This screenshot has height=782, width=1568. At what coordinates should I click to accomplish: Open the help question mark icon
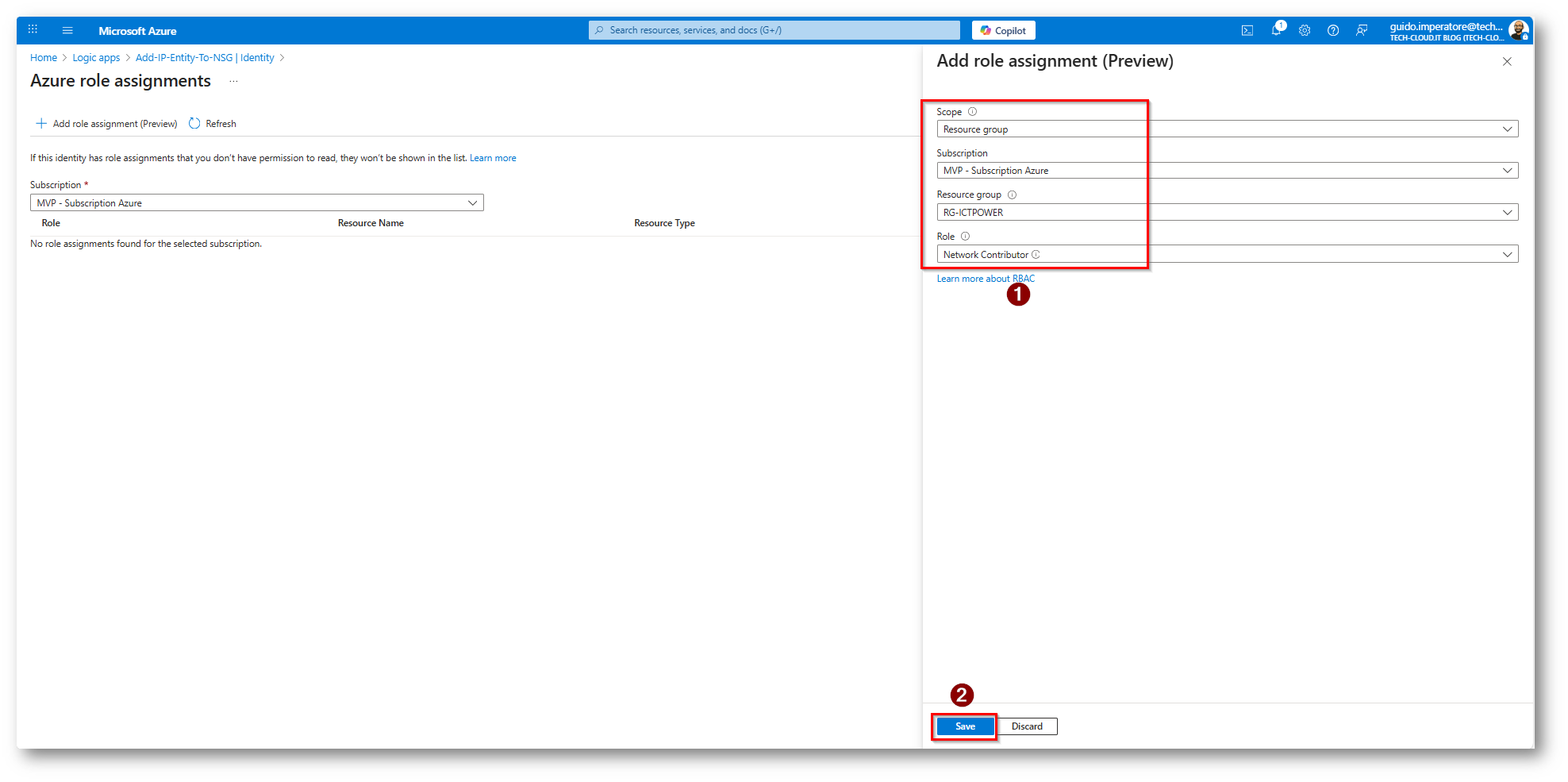(1333, 30)
